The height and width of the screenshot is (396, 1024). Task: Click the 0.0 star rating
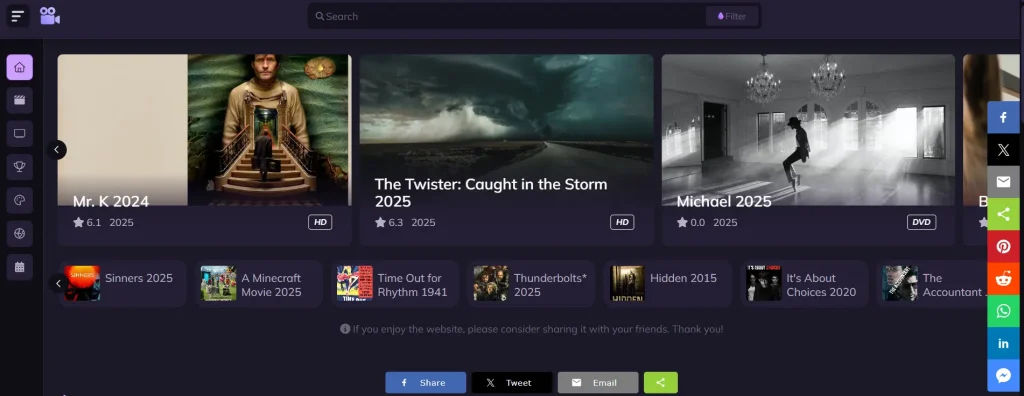(x=691, y=222)
